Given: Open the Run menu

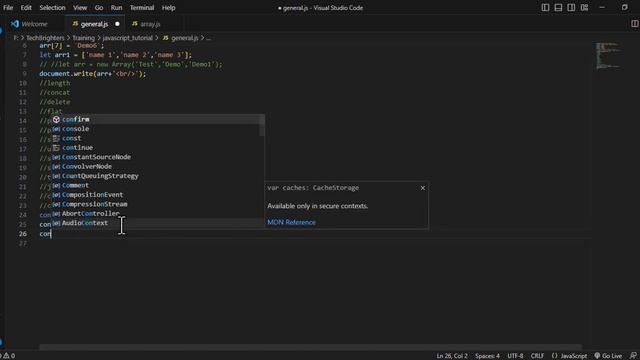Looking at the screenshot, I should pos(116,8).
